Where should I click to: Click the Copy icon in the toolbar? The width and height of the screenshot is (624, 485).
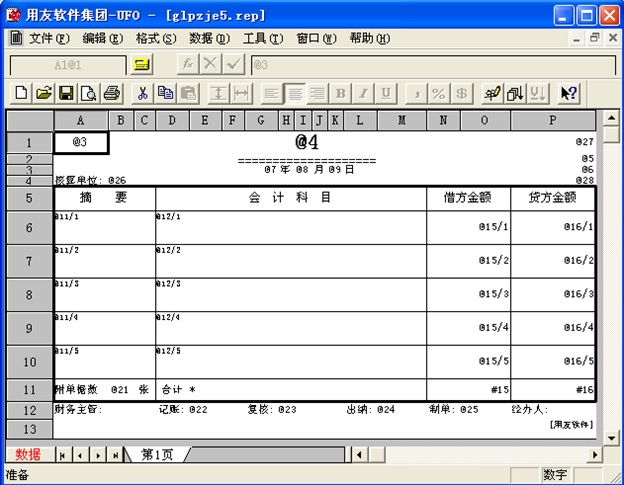[165, 93]
